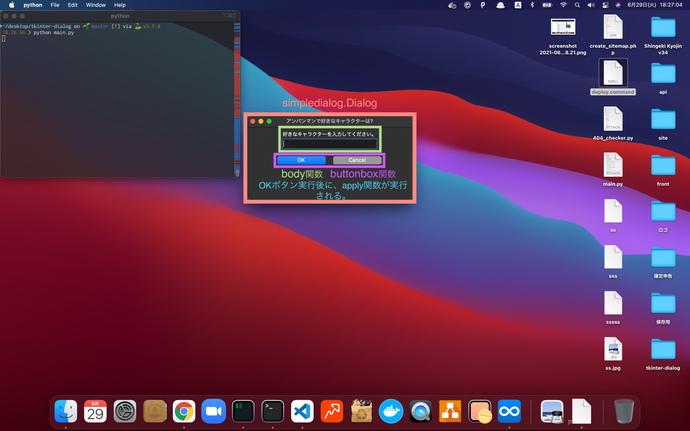Open the Trash in the Dock
The image size is (690, 431).
point(624,411)
